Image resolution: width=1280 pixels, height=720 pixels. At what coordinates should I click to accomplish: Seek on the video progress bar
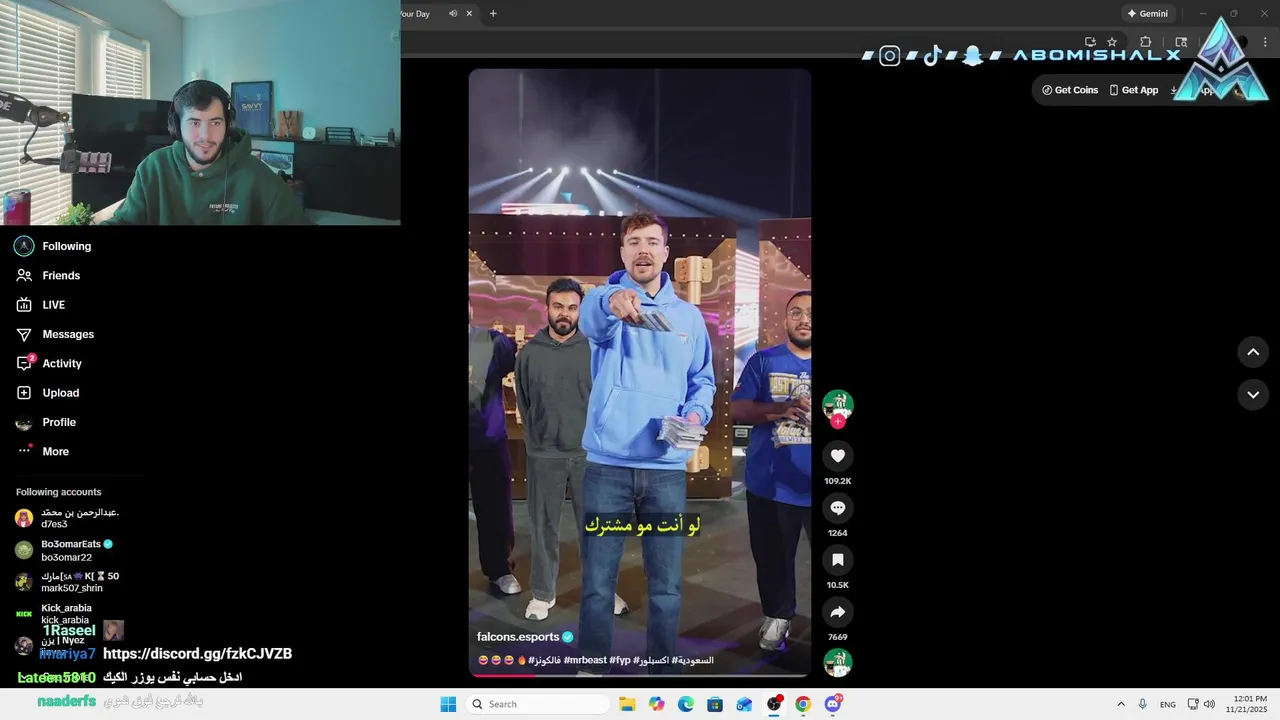pyautogui.click(x=640, y=675)
